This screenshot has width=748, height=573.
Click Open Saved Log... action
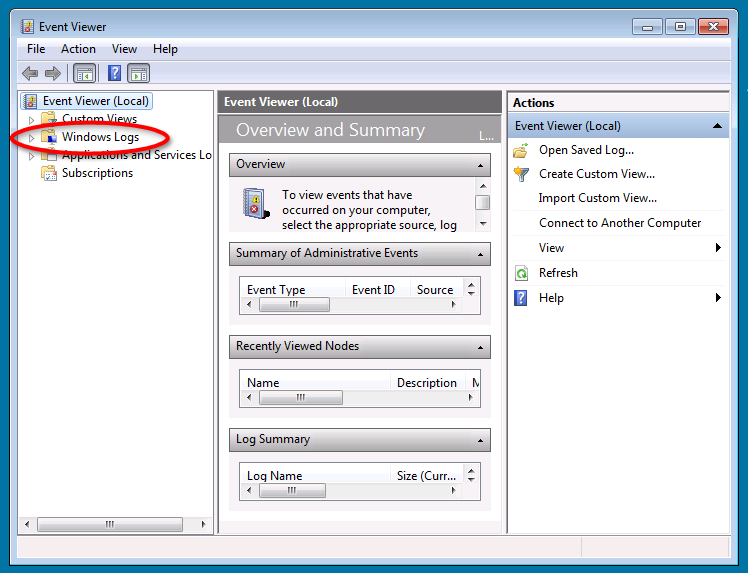coord(586,150)
